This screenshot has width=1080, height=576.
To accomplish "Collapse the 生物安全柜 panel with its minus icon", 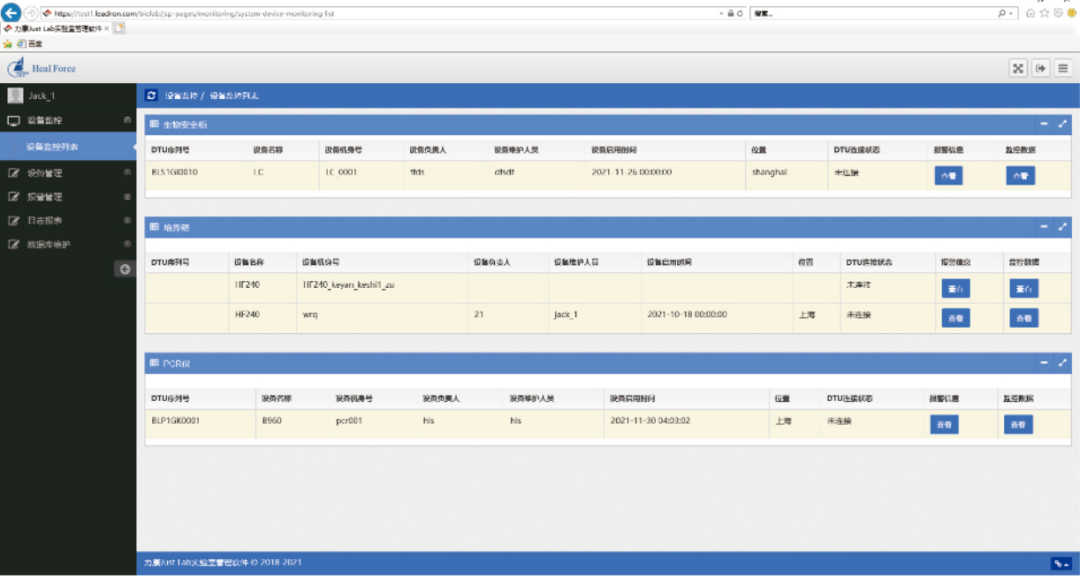I will click(x=1044, y=124).
